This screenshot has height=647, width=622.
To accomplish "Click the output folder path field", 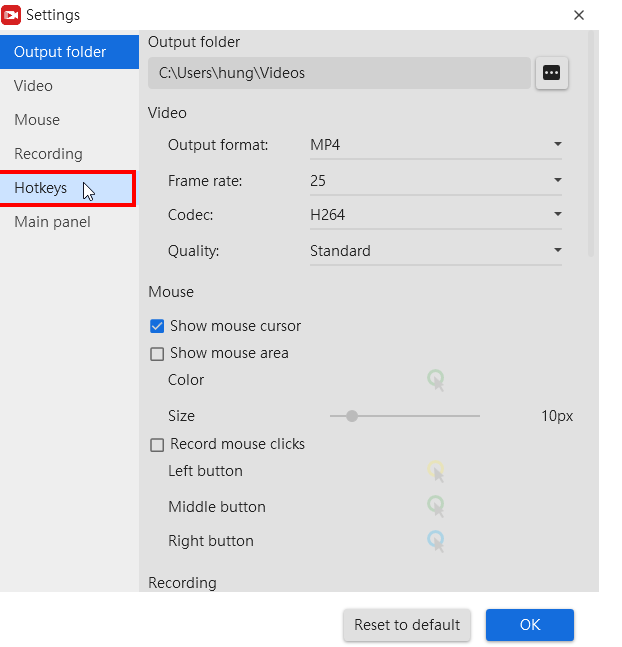I will click(339, 73).
